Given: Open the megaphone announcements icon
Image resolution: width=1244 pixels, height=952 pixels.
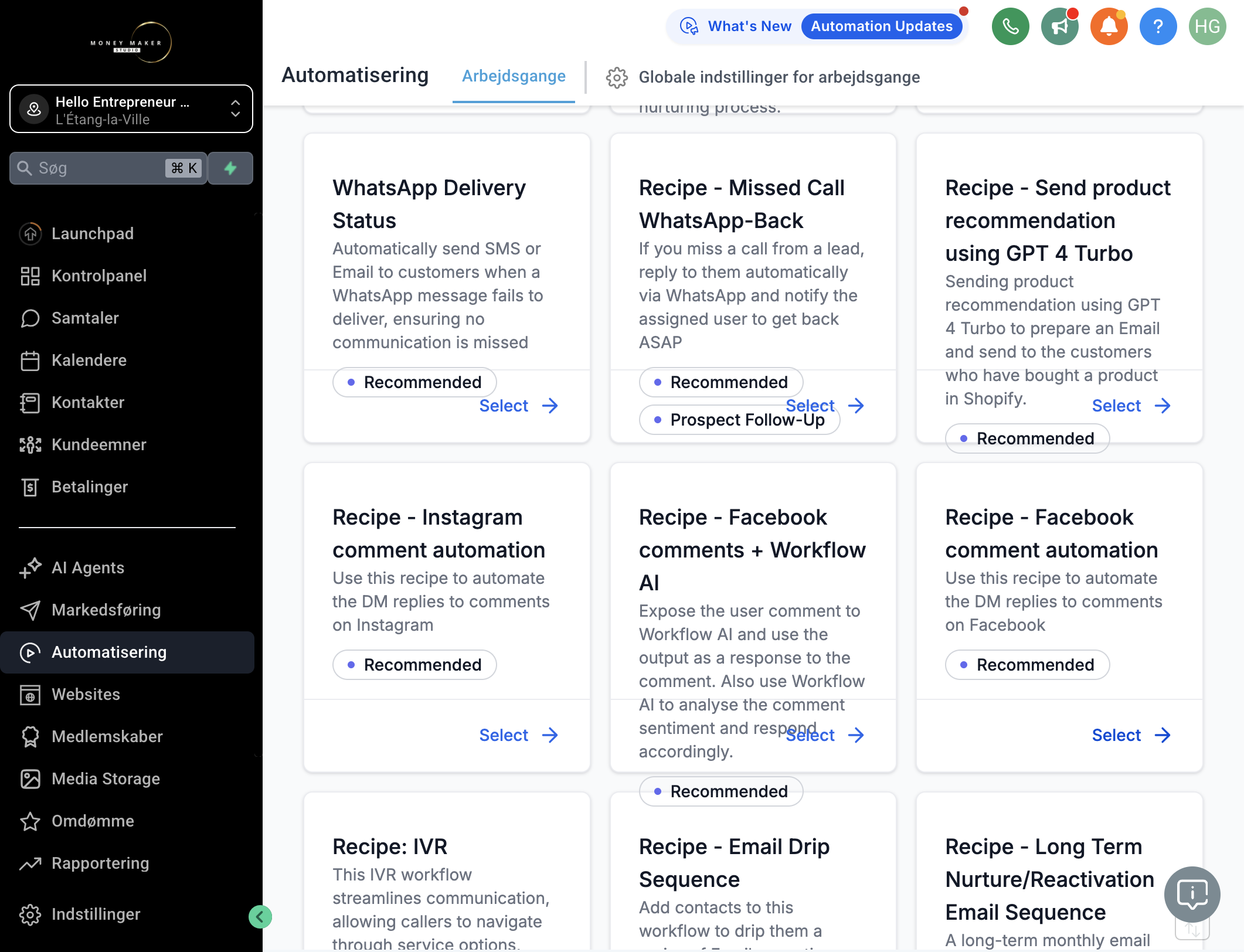Looking at the screenshot, I should click(x=1059, y=26).
